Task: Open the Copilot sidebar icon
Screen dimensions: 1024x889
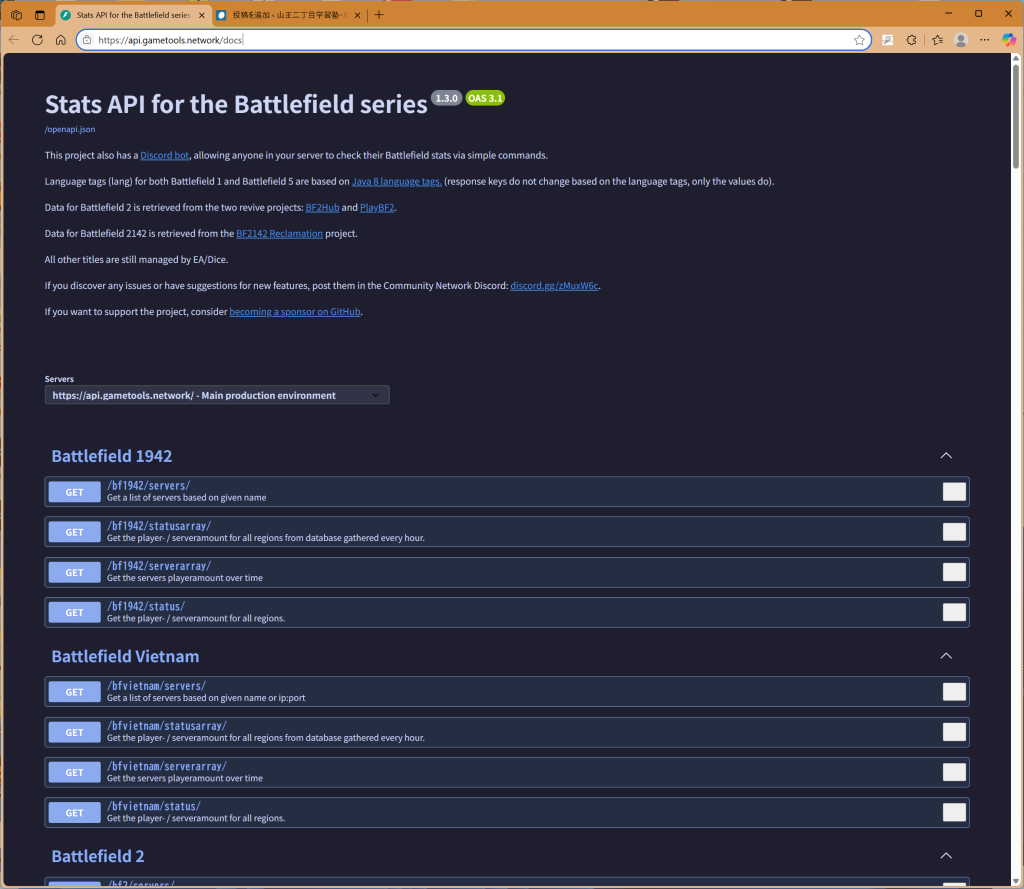Action: pyautogui.click(x=1008, y=40)
